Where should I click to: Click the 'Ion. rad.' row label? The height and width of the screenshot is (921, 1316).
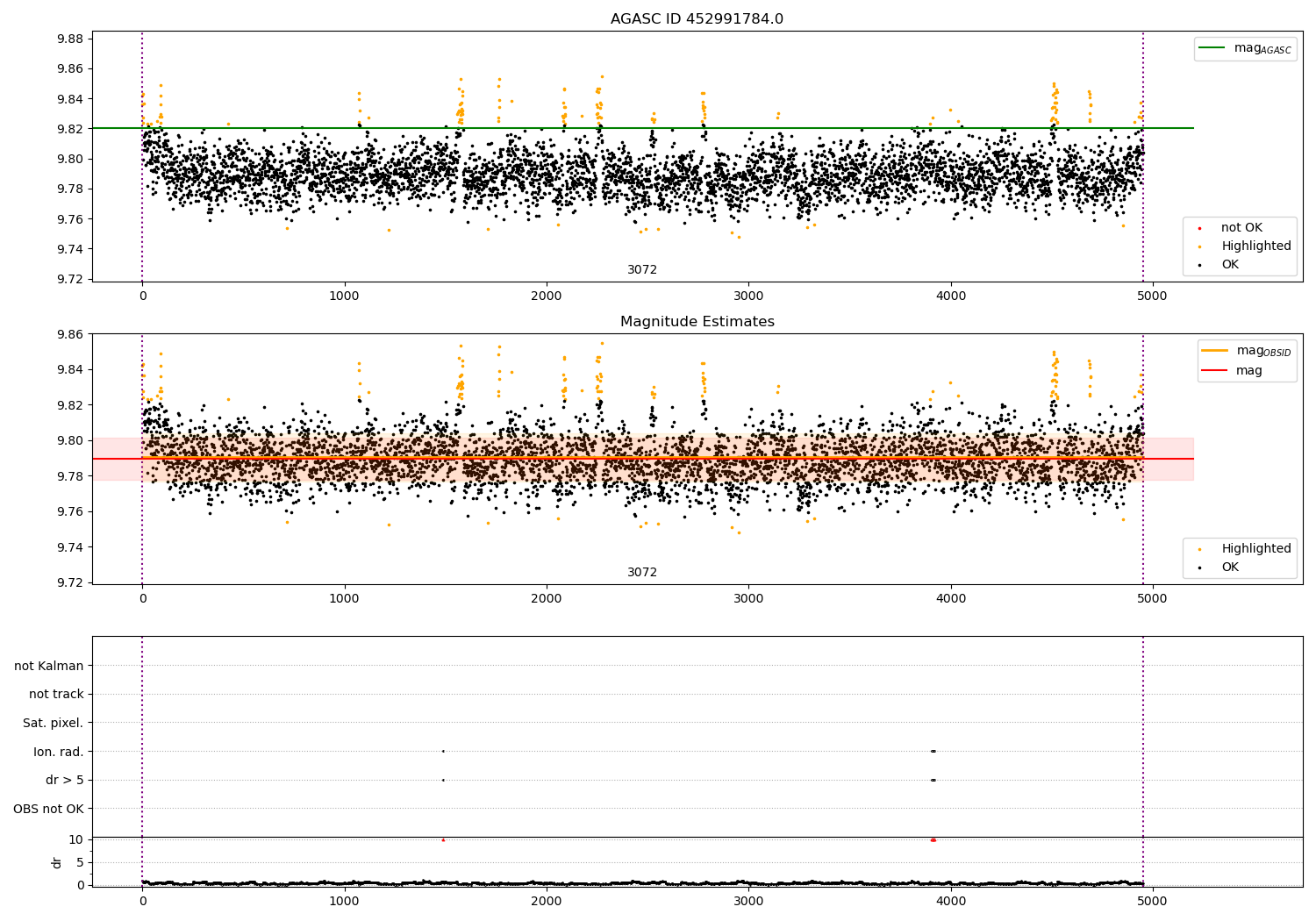coord(59,752)
